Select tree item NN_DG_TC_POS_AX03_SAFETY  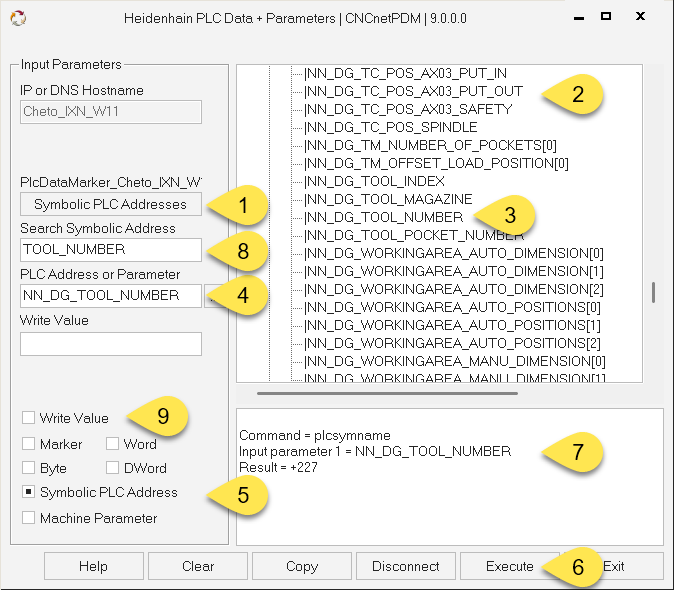tap(408, 110)
